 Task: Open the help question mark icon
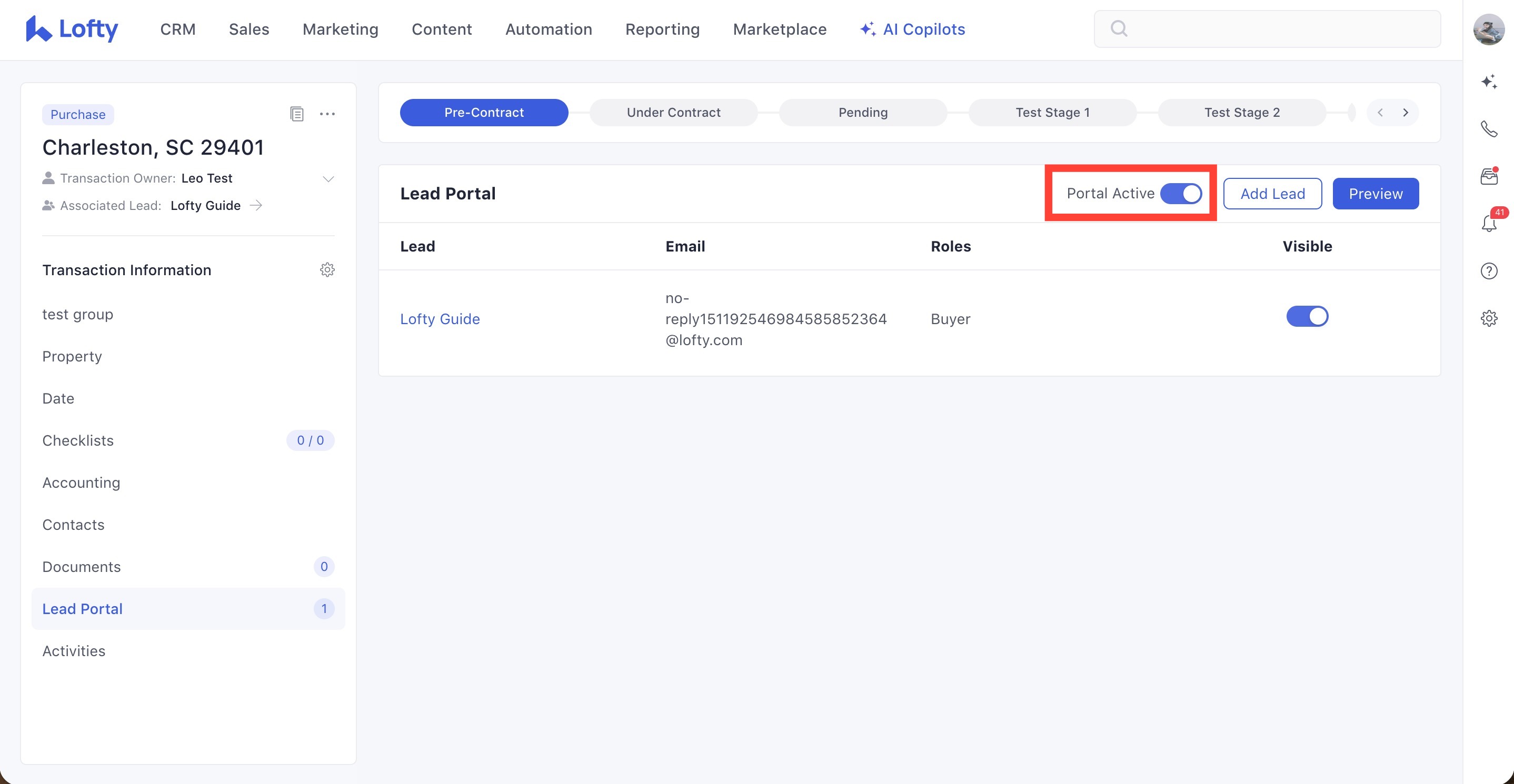coord(1488,271)
